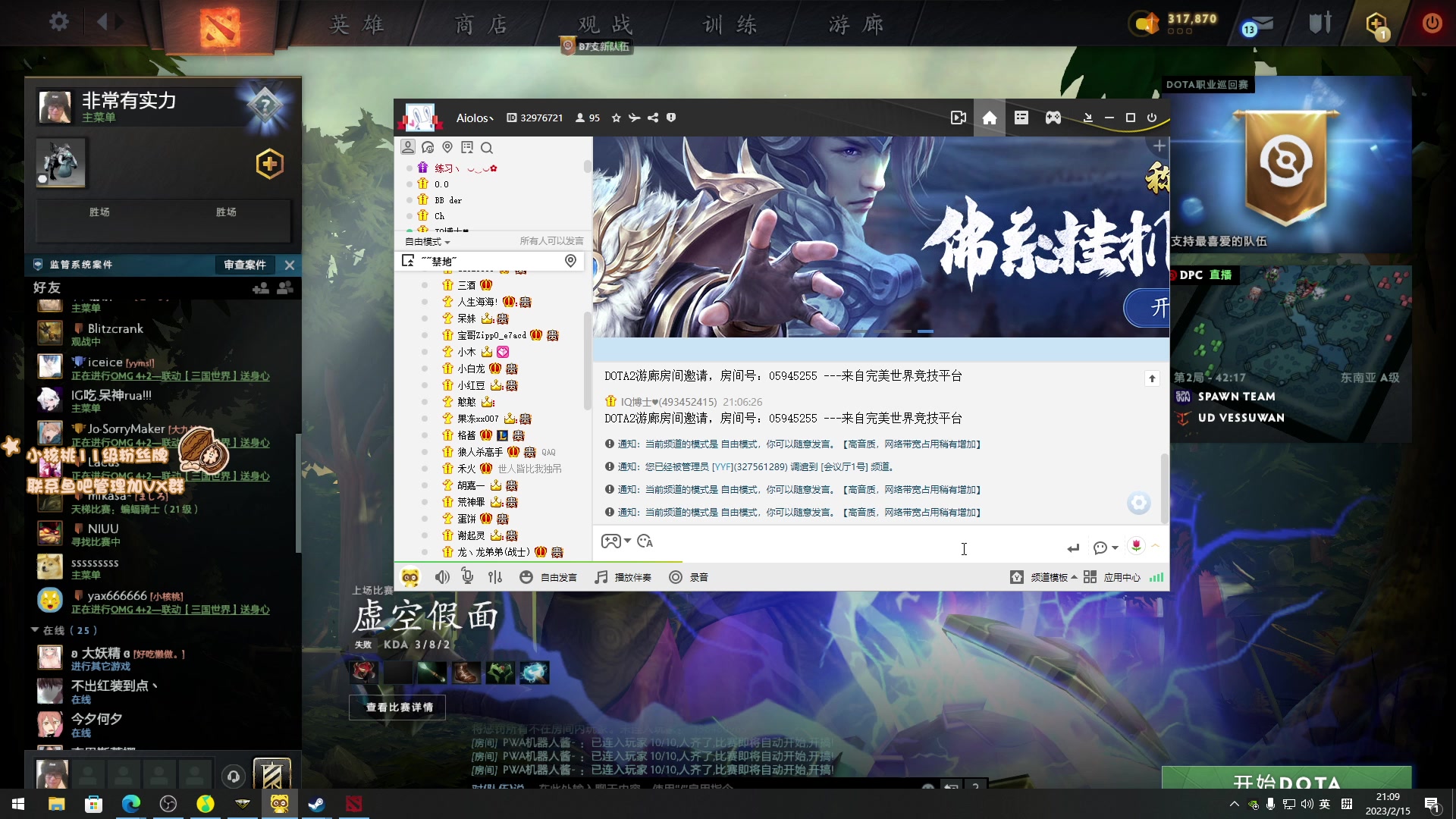Click 查看比赛详情 match details button

399,707
